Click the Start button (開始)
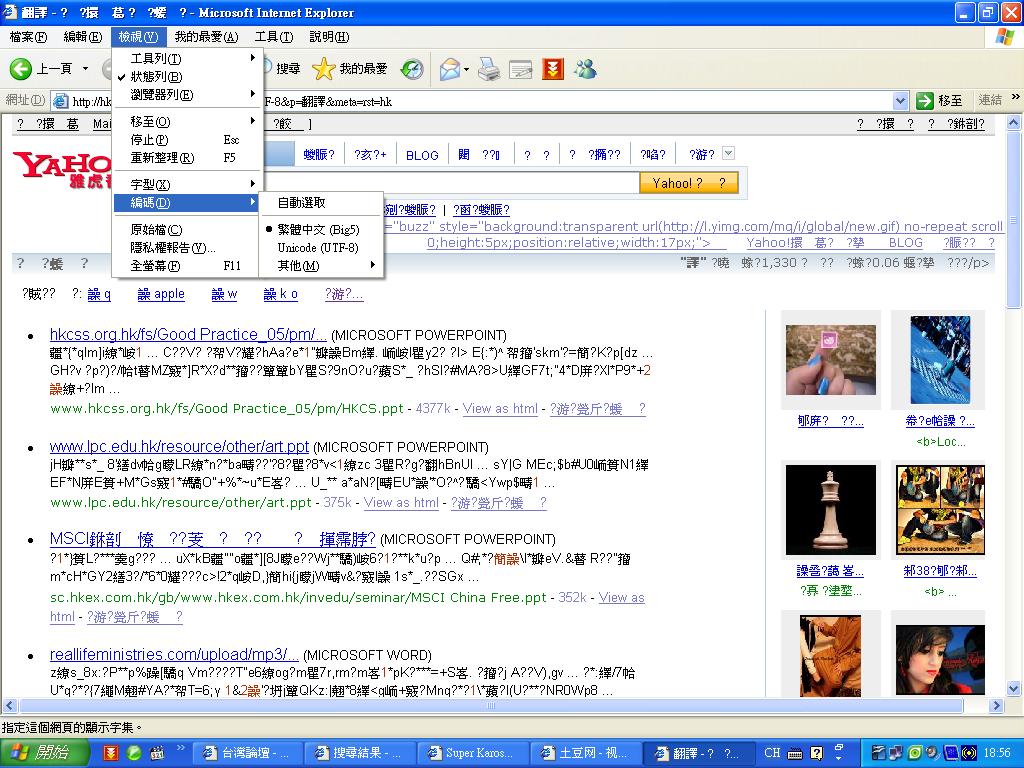 point(43,752)
